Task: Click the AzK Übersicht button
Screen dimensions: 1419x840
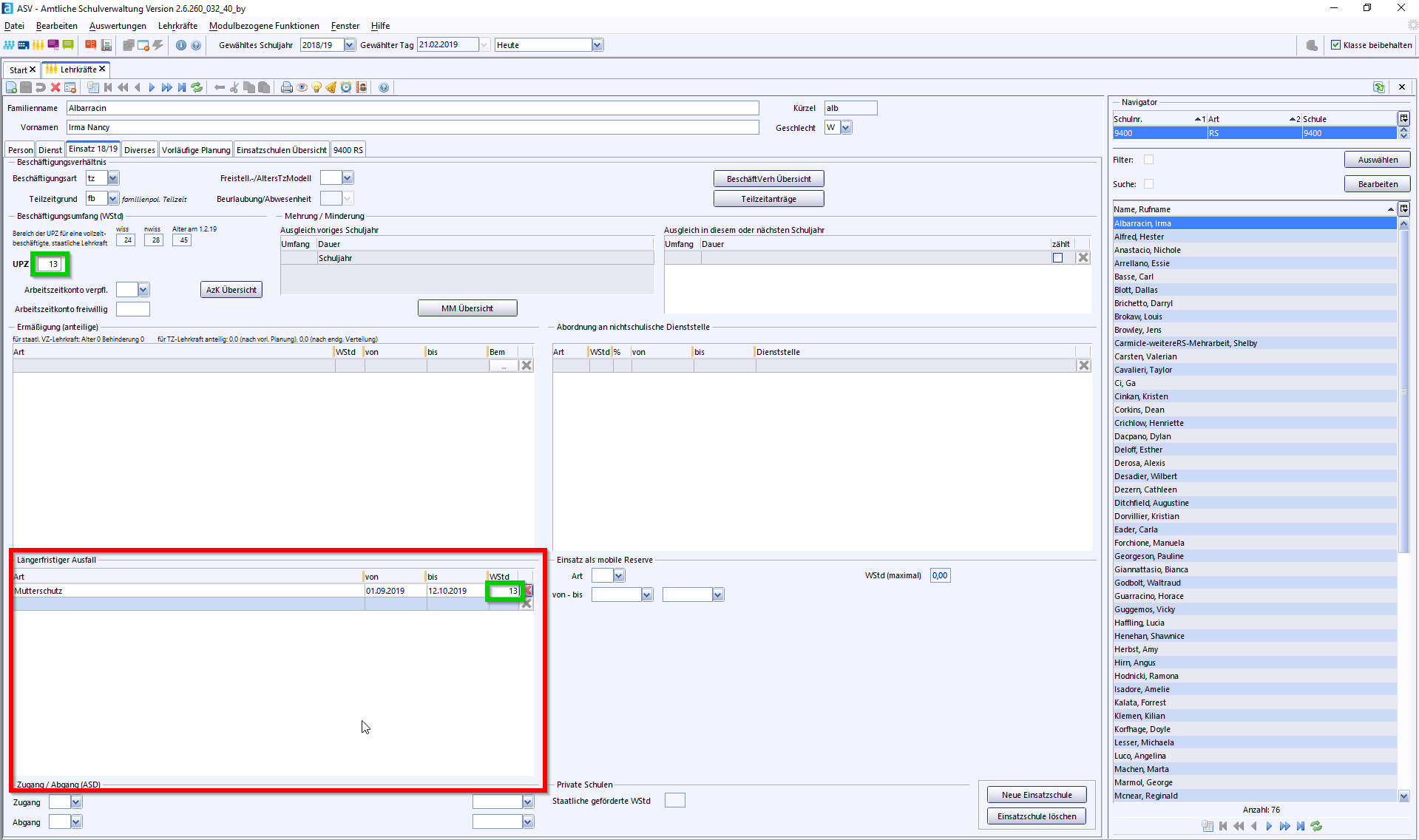Action: 231,290
